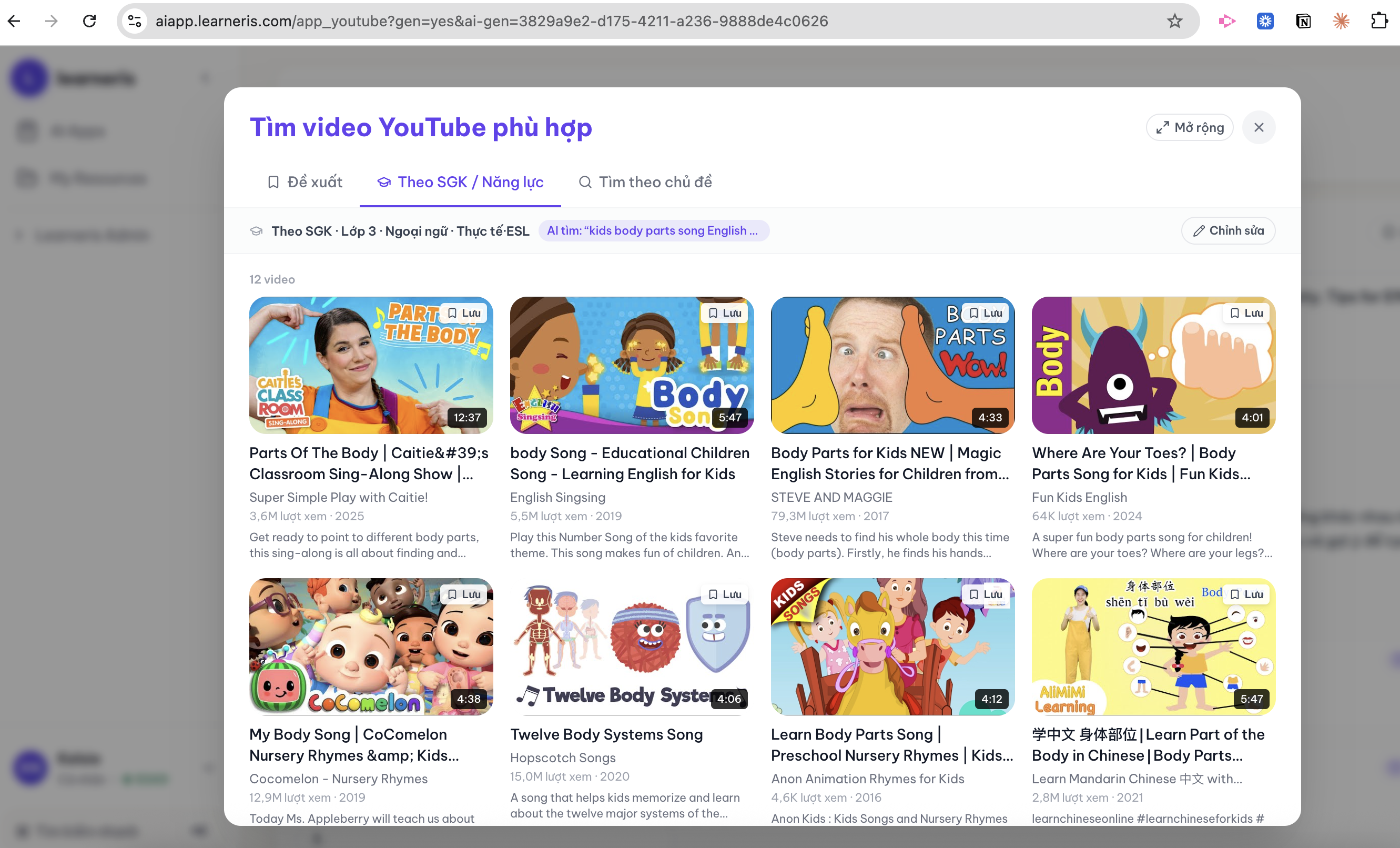1400x848 pixels.
Task: Save the Where Are Your Toes video
Action: coord(1246,313)
